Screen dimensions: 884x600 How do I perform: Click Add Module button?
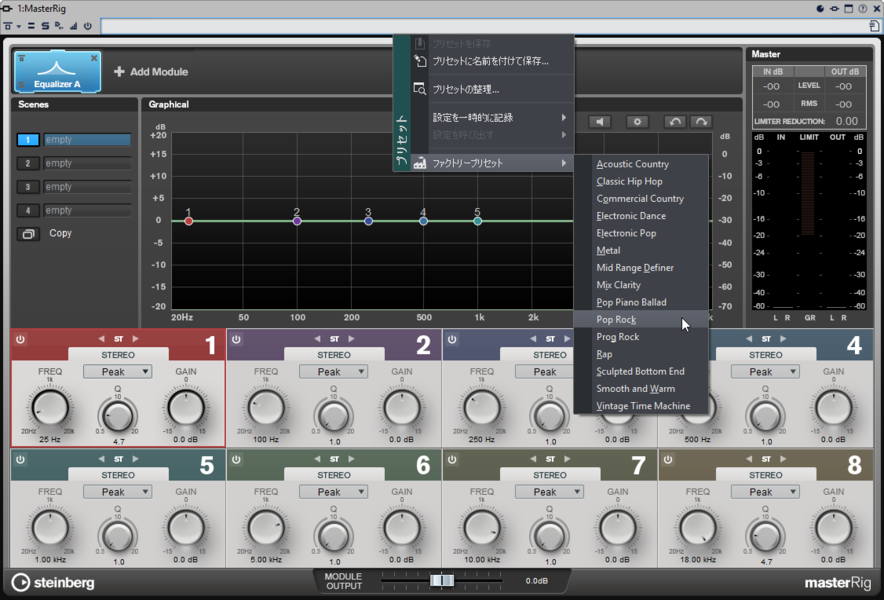pos(151,72)
